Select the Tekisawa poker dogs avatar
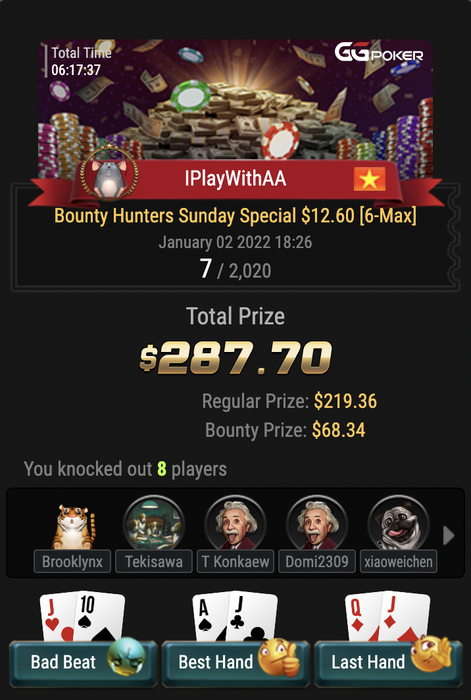 coord(154,523)
